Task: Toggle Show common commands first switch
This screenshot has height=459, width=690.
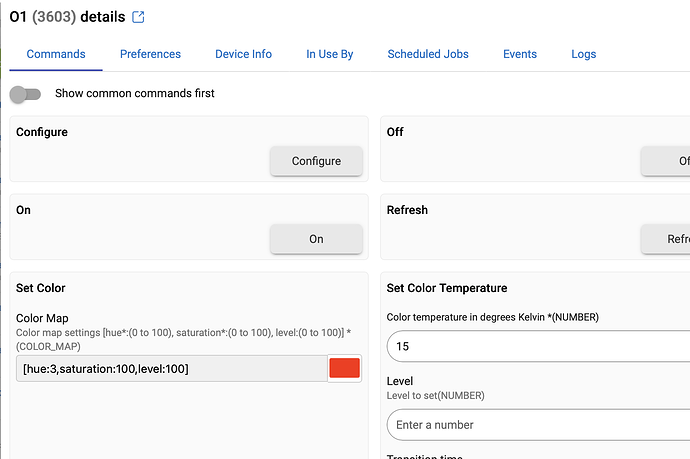Action: (25, 94)
